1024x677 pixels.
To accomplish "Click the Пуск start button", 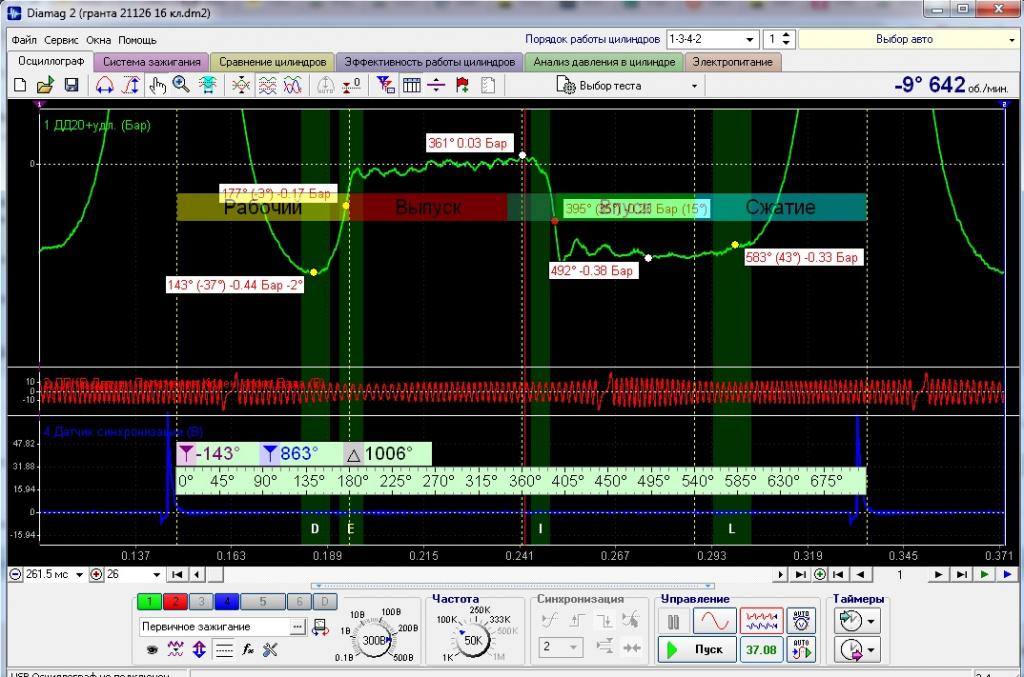I will point(696,650).
